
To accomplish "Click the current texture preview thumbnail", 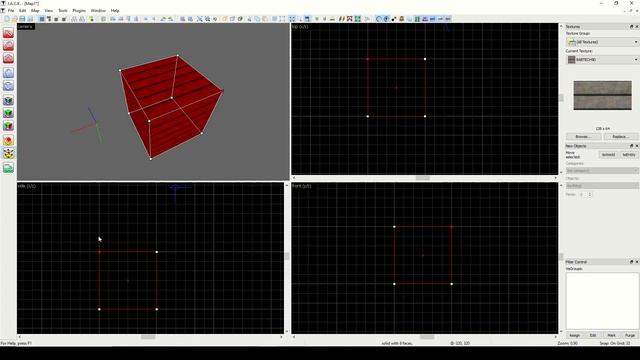I will 602,95.
